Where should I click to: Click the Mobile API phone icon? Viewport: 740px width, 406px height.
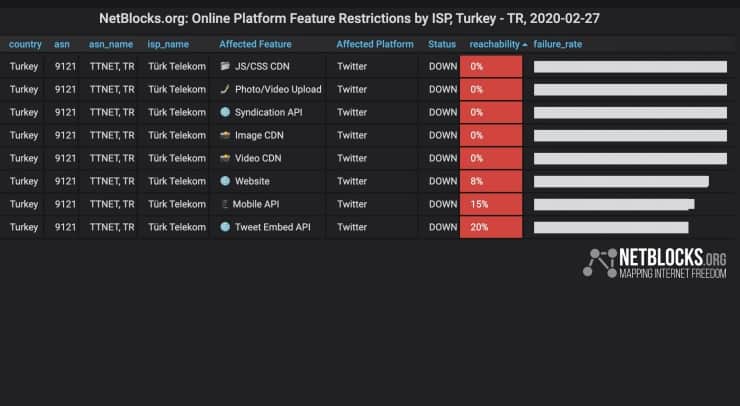(x=225, y=204)
